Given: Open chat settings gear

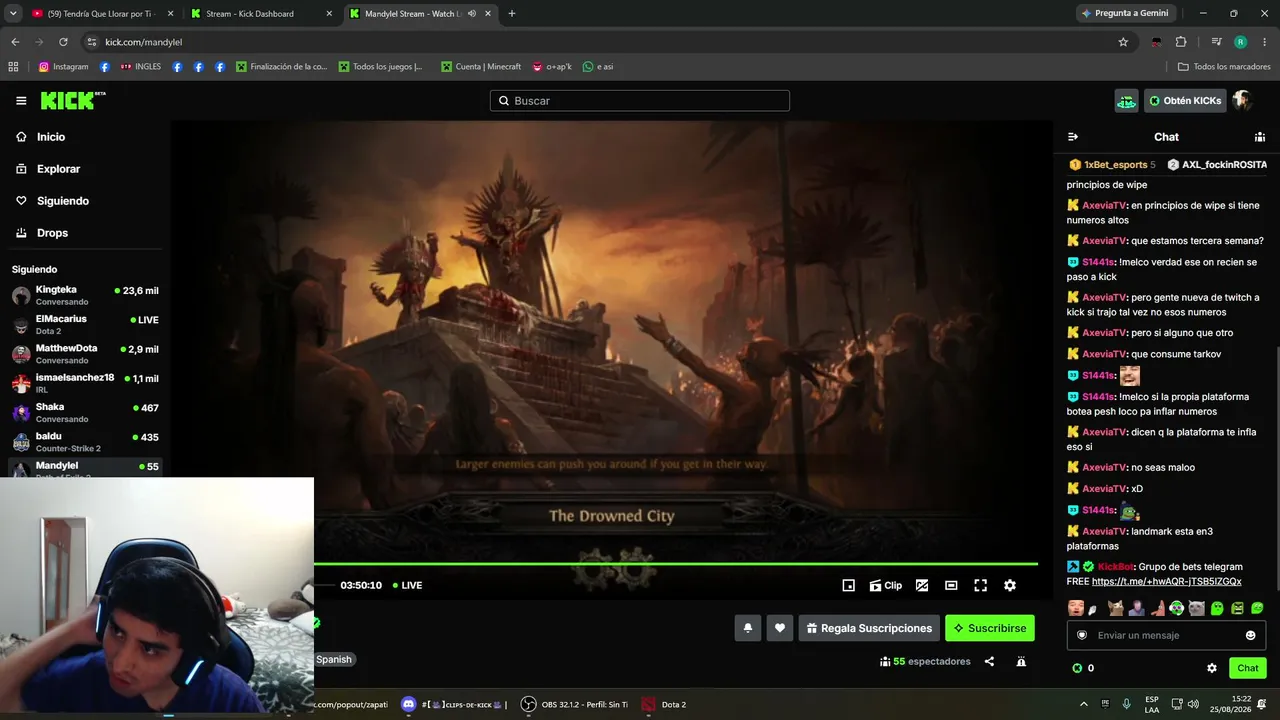Looking at the screenshot, I should point(1212,668).
